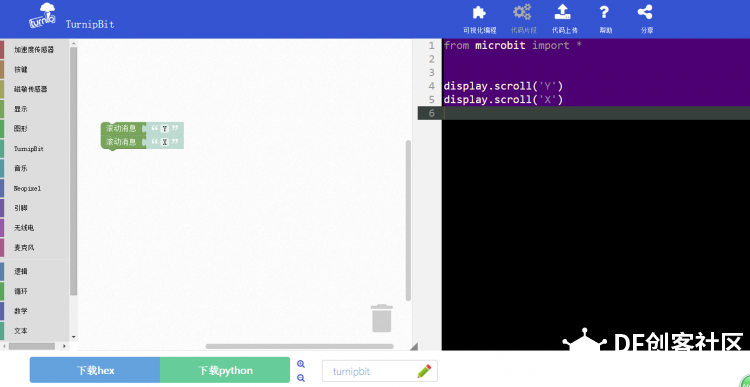Open the 无线电 block category
750x387 pixels.
point(34,228)
